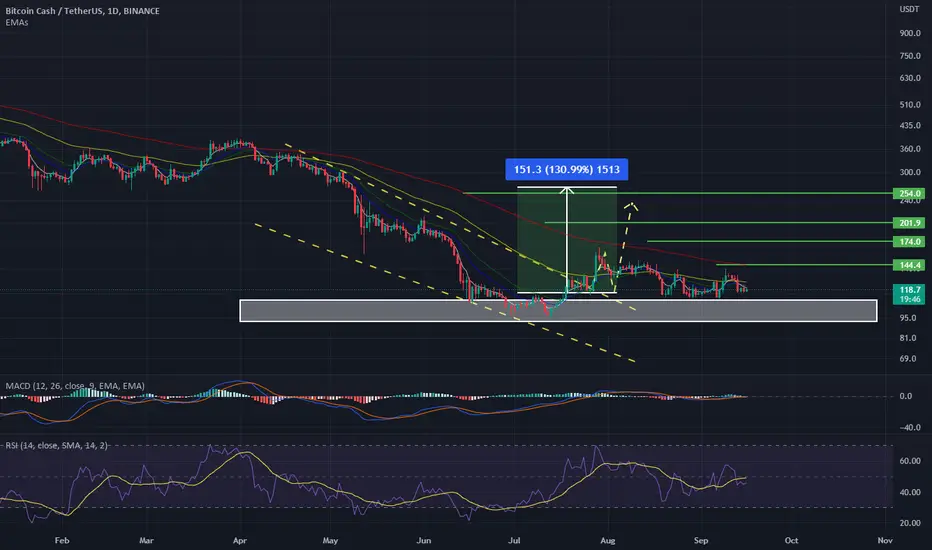Click the MACD (12, 26, close, 9, EMA, EMA) legend
The image size is (932, 550).
point(75,386)
